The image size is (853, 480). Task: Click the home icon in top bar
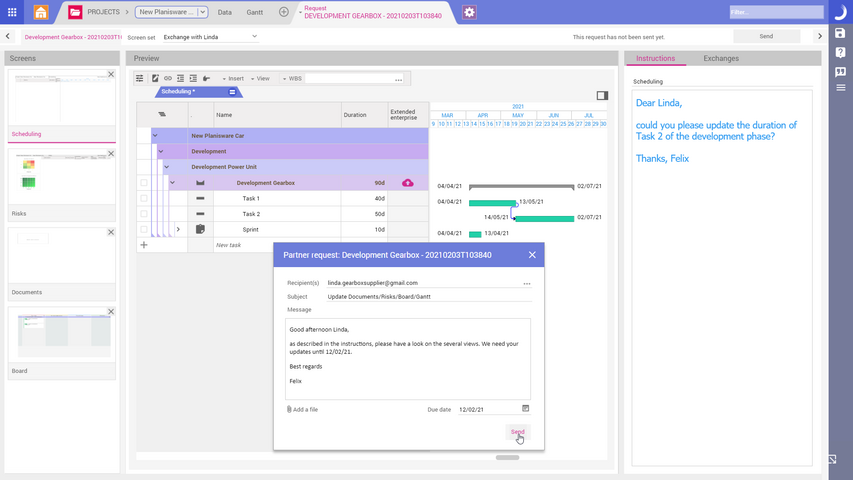(40, 12)
